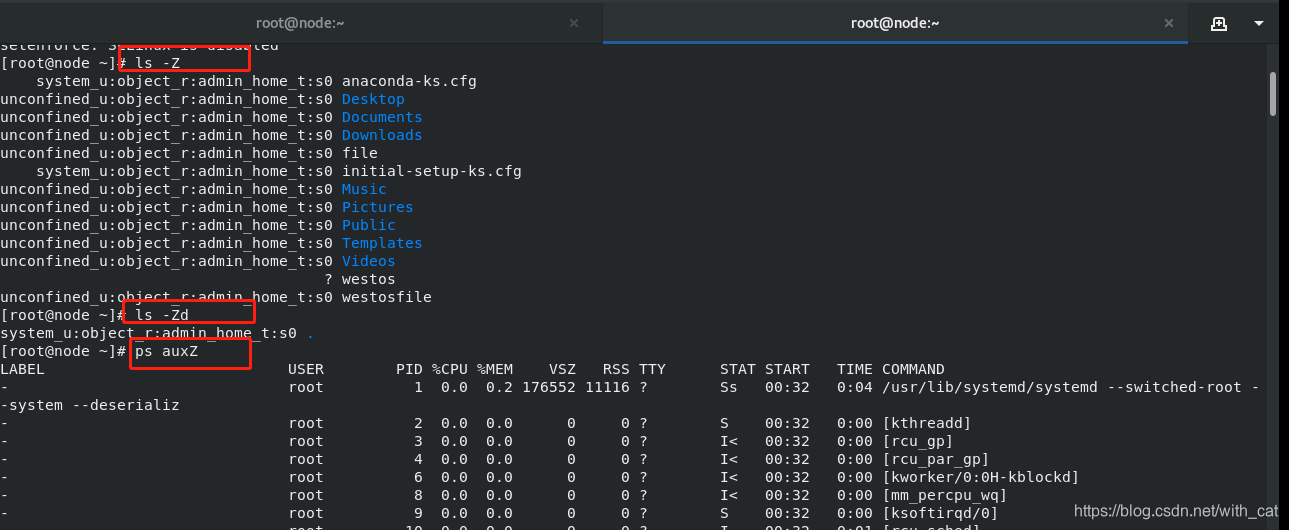Click the 'ls -Zd' command text
This screenshot has width=1289, height=530.
tap(162, 315)
